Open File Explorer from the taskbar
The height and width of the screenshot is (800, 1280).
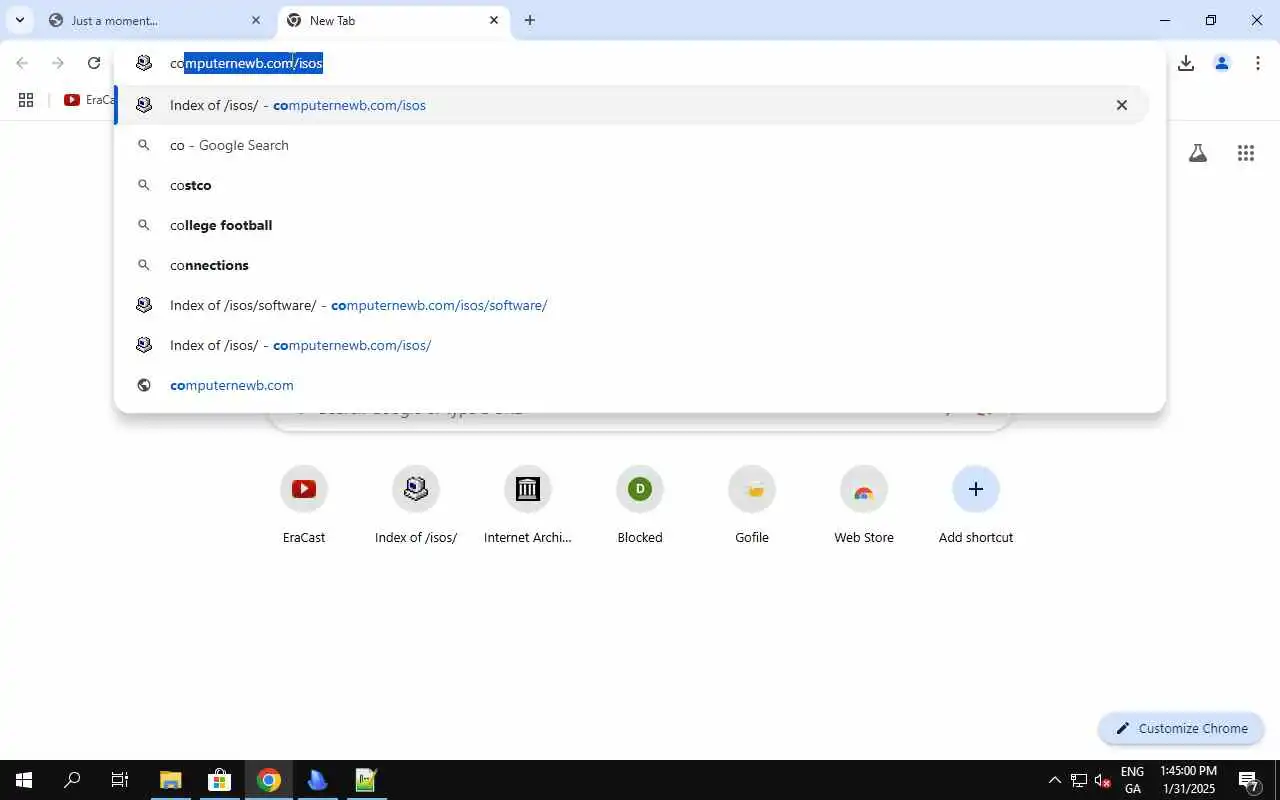171,780
